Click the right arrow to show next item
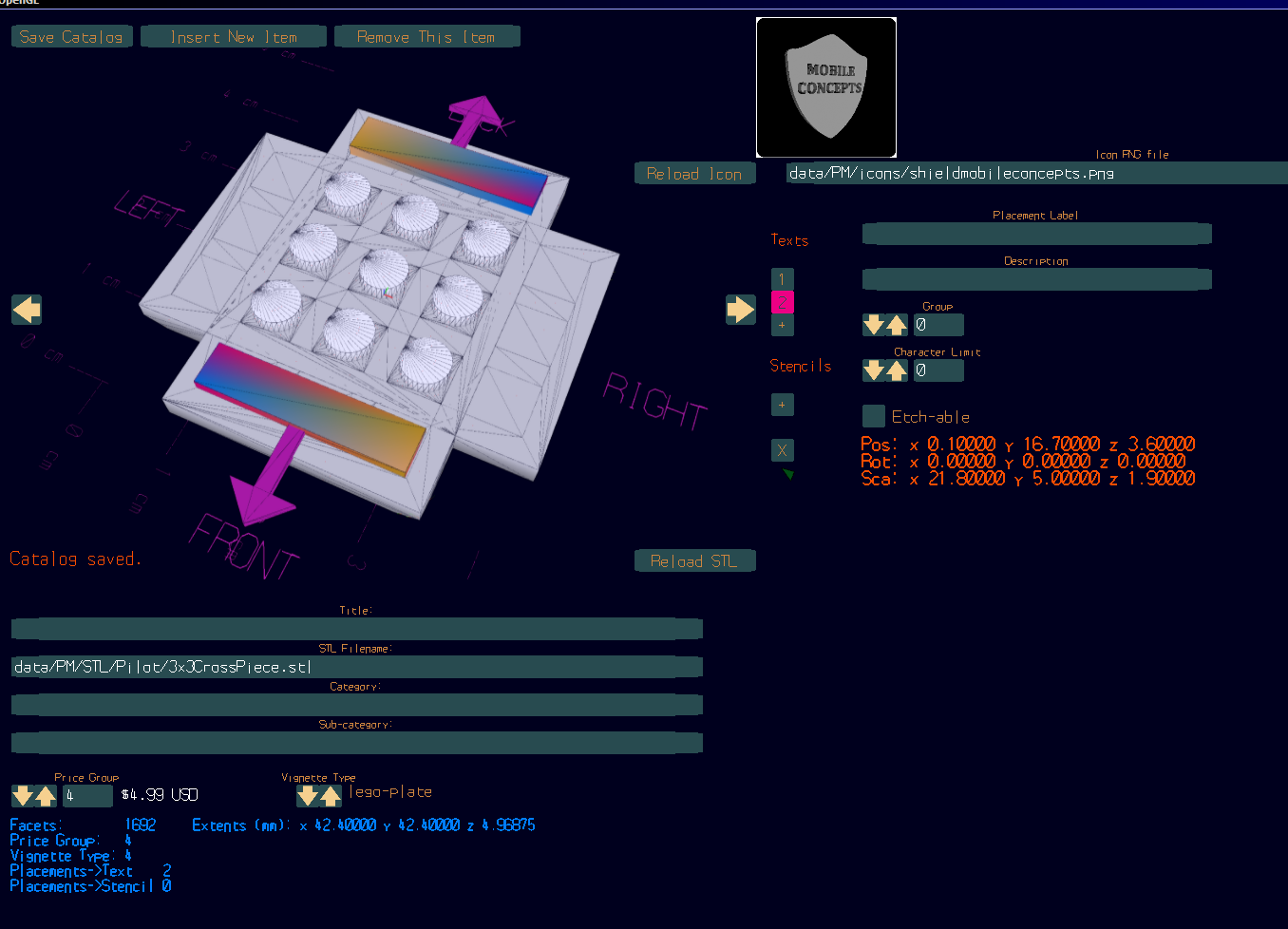 [740, 310]
